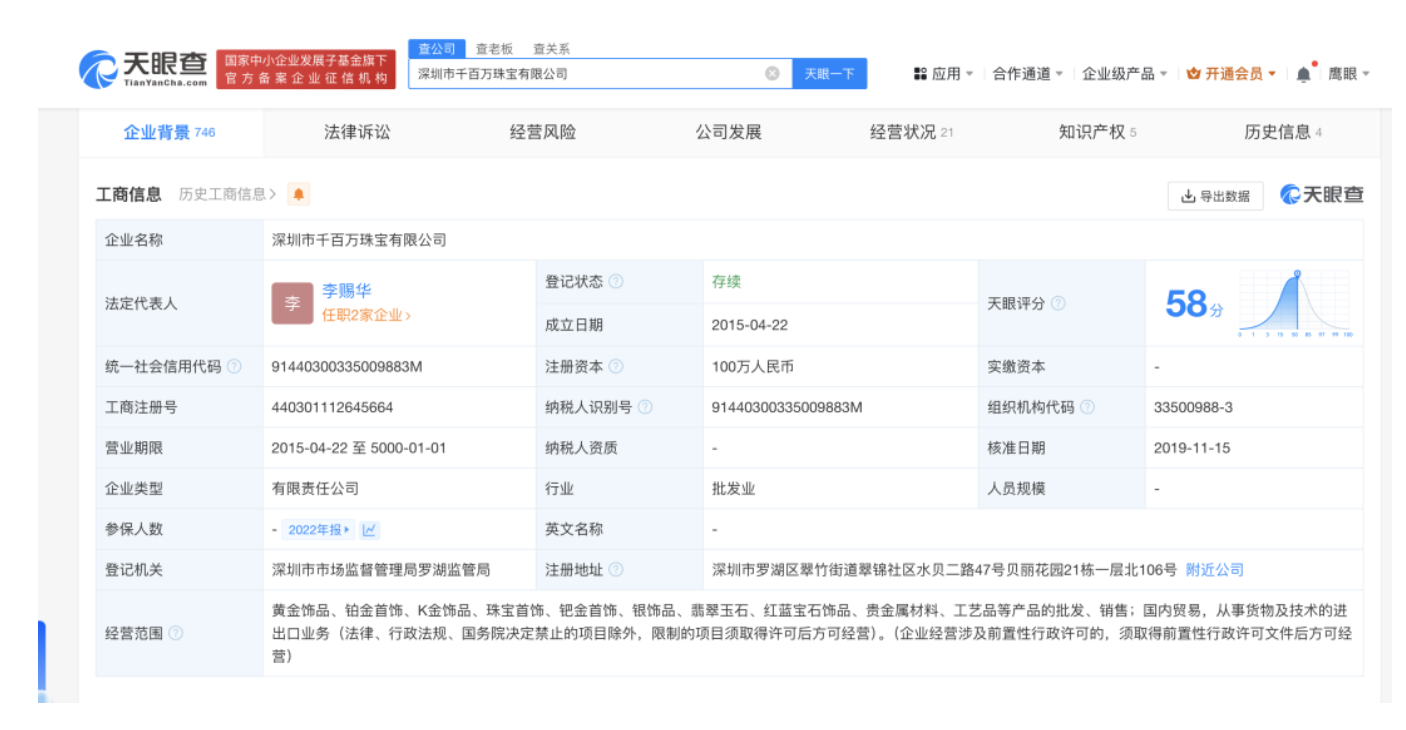Viewport: 1406px width, 730px height.
Task: Clear the search box with X icon
Action: coord(772,74)
